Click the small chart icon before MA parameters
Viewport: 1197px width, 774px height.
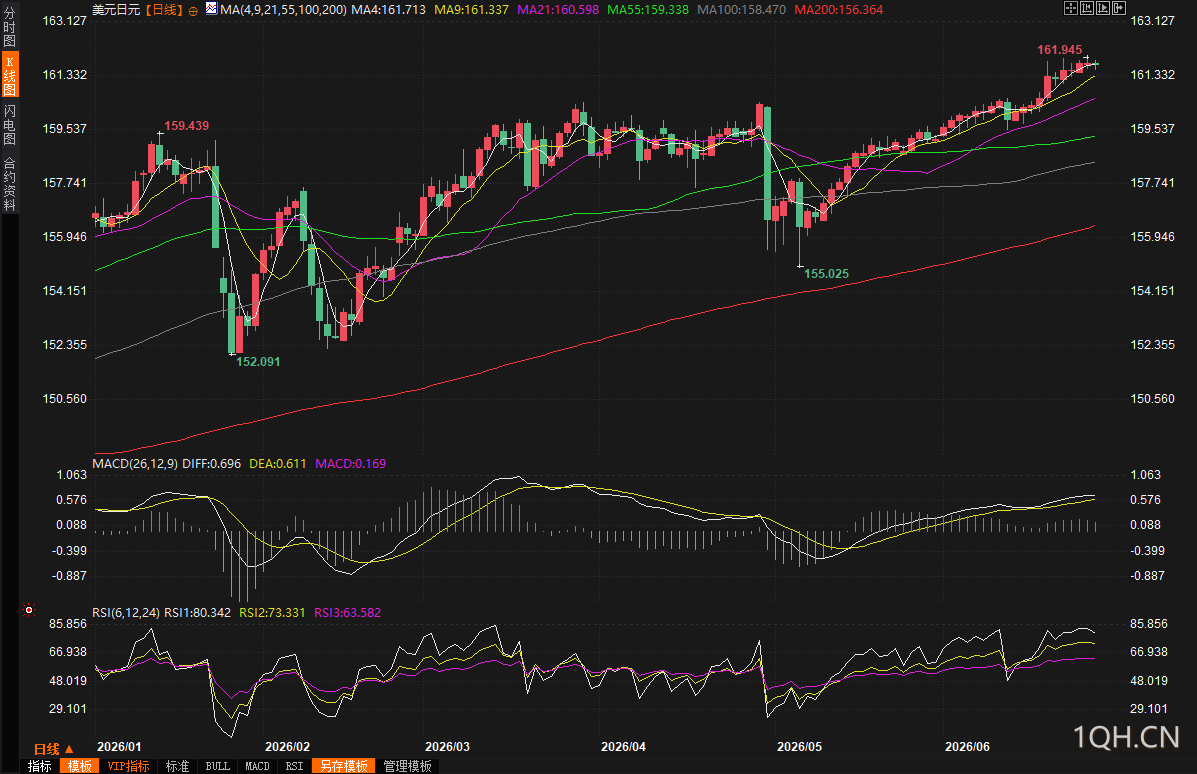[x=211, y=9]
